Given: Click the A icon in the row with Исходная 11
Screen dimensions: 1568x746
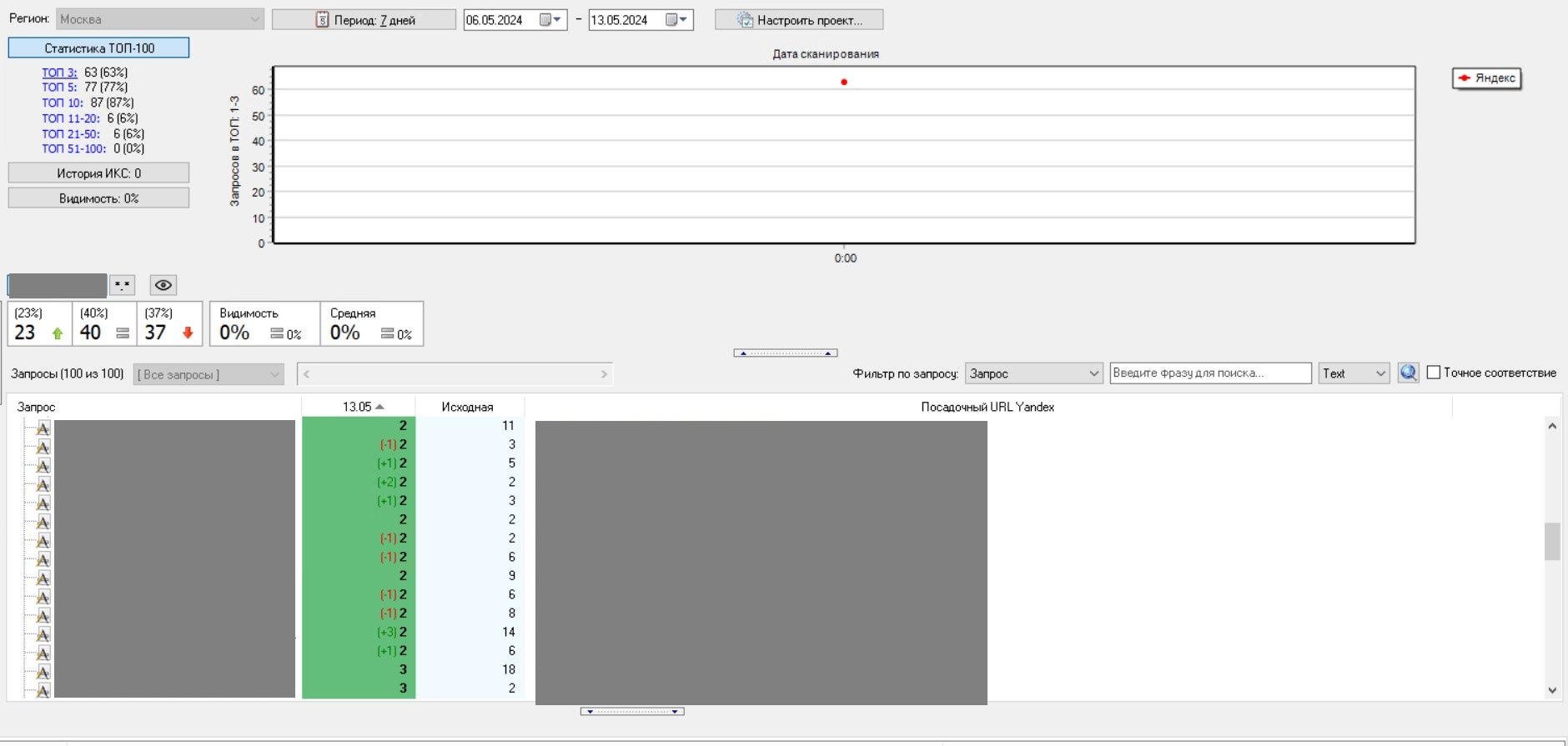Looking at the screenshot, I should 43,428.
